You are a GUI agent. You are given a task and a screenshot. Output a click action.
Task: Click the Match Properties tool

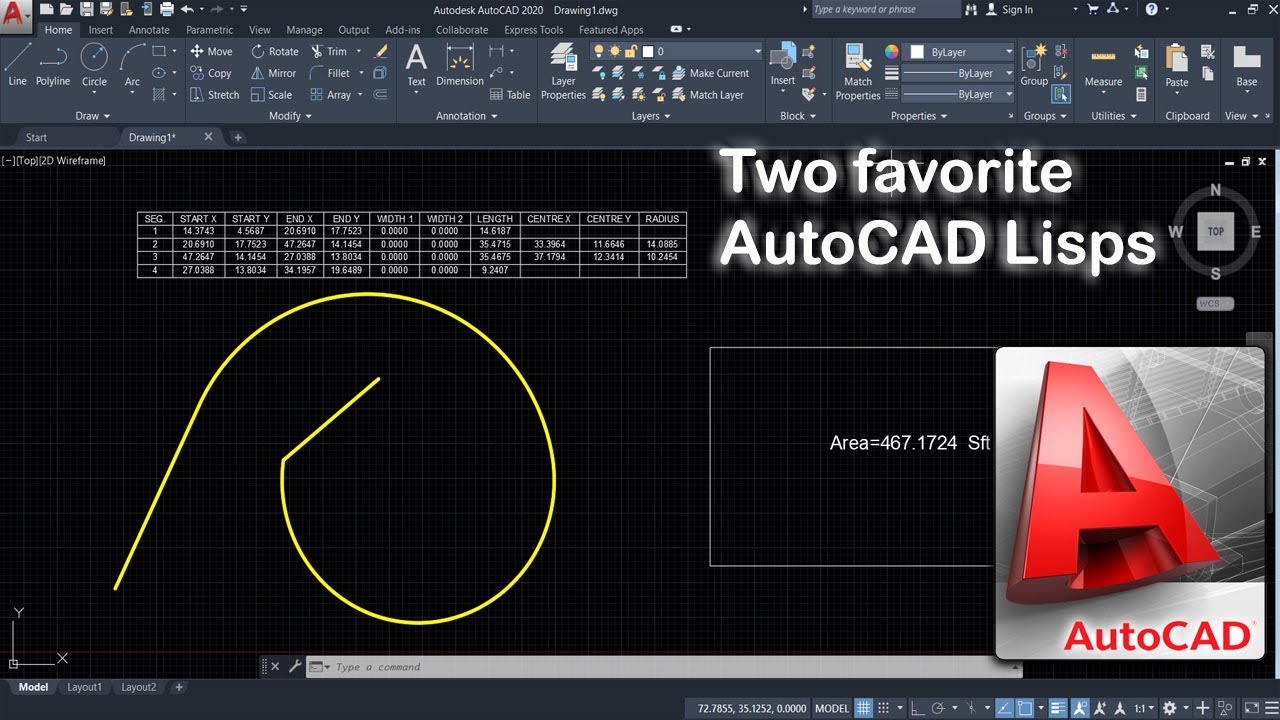[x=858, y=72]
